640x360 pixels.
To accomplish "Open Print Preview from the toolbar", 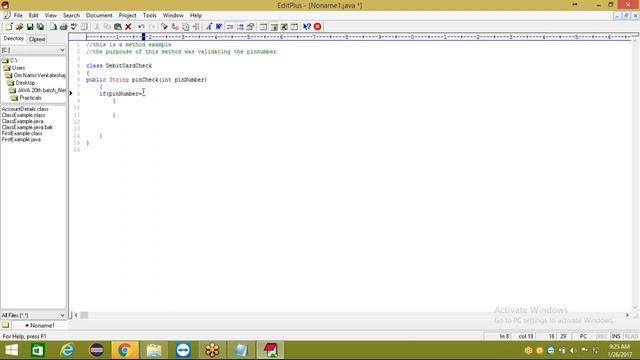I will (53, 27).
